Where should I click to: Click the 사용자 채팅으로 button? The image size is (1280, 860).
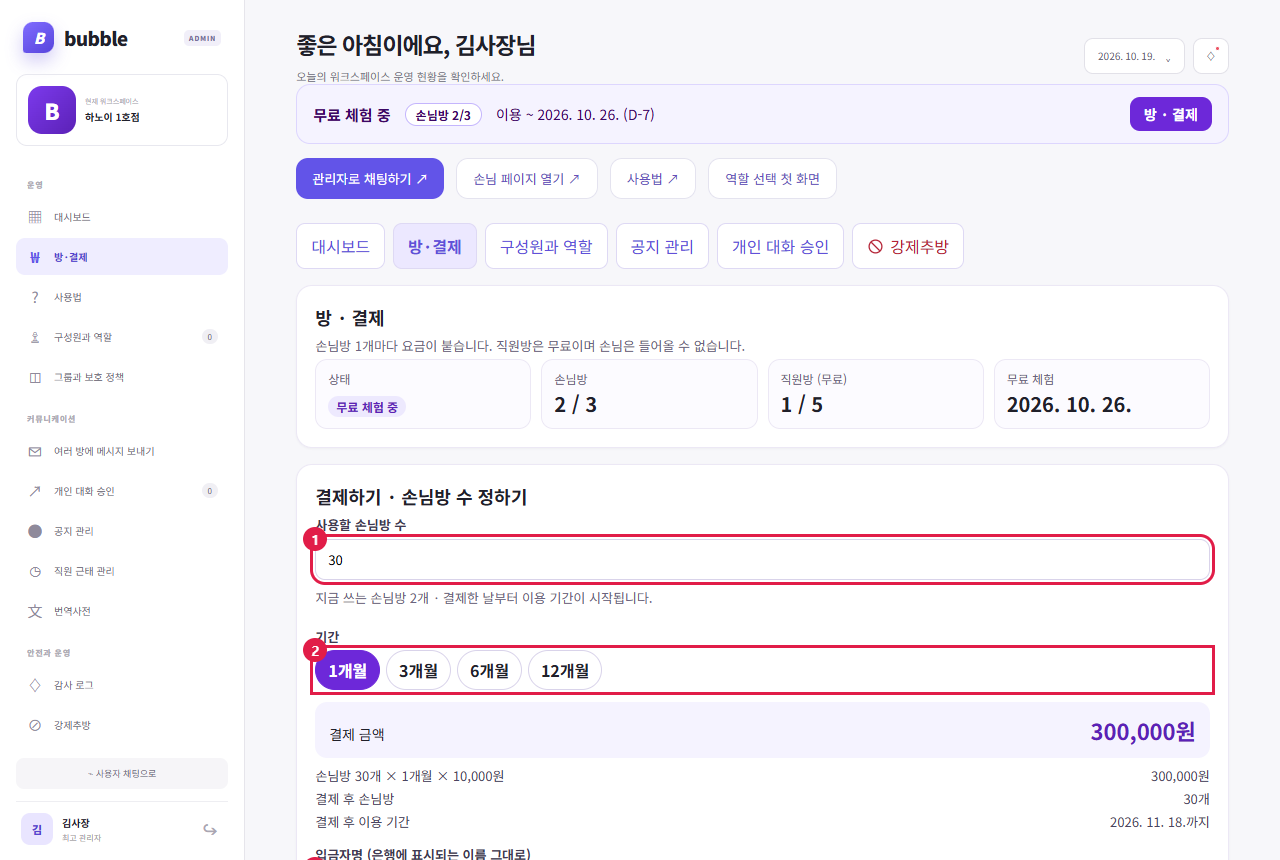coord(122,773)
